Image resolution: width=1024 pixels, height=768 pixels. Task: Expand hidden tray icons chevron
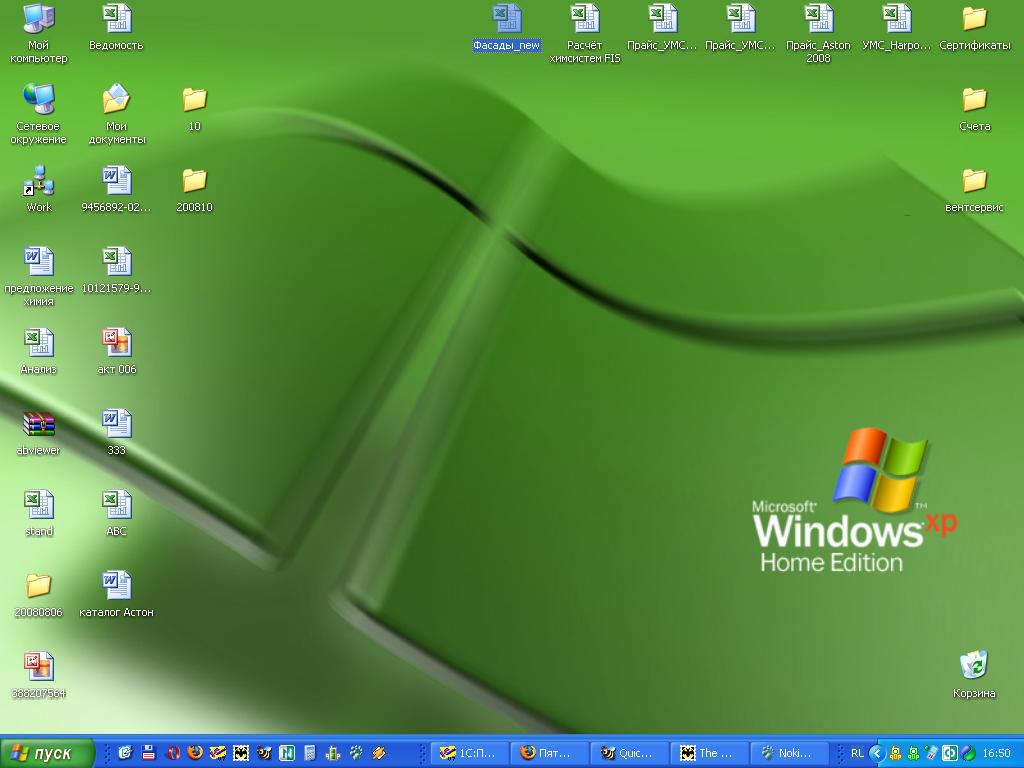coord(877,753)
